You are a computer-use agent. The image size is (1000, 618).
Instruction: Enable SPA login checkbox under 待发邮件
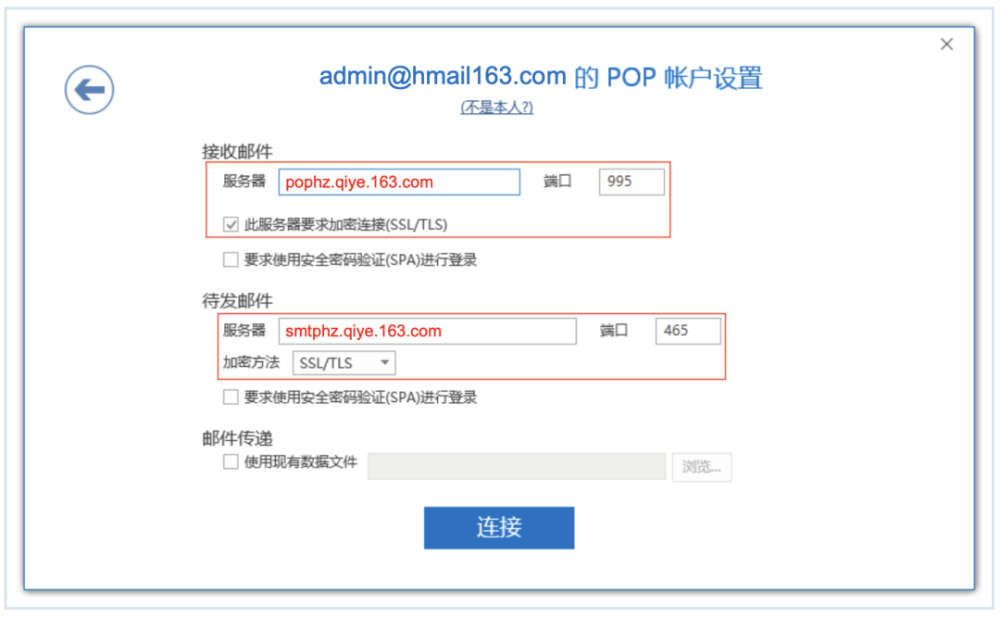pyautogui.click(x=231, y=397)
